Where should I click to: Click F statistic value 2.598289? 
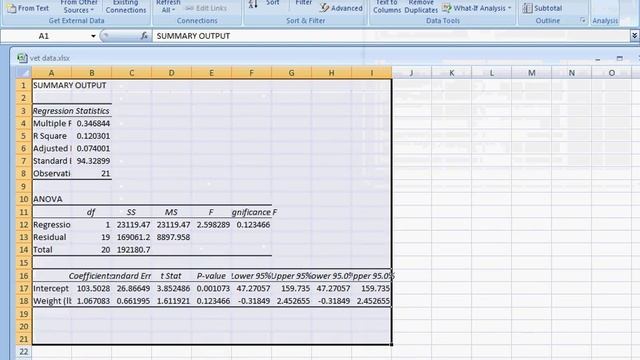tap(211, 224)
